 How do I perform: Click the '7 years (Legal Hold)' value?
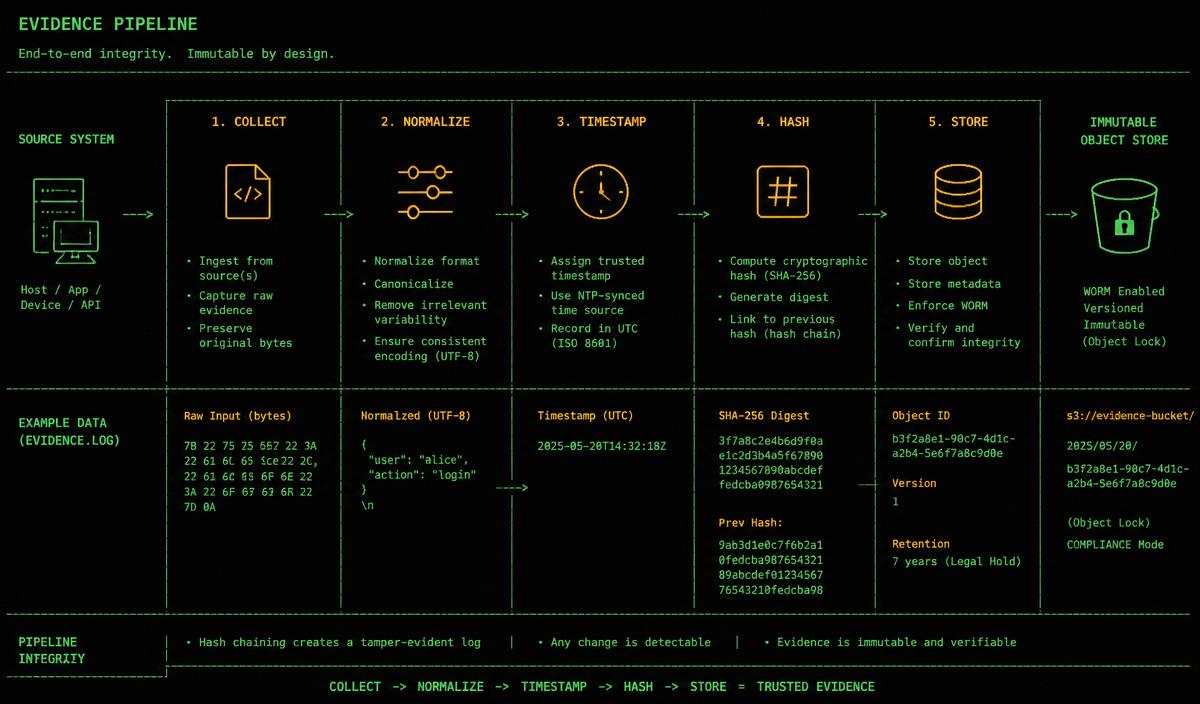(x=956, y=561)
